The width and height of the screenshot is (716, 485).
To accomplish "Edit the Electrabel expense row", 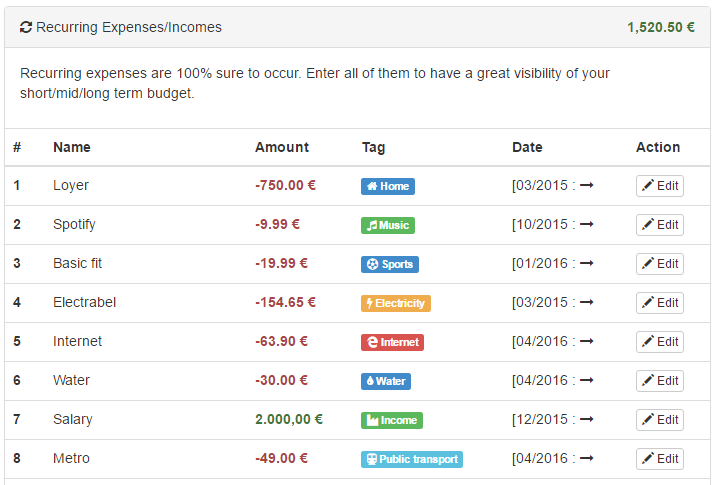I will [x=660, y=303].
